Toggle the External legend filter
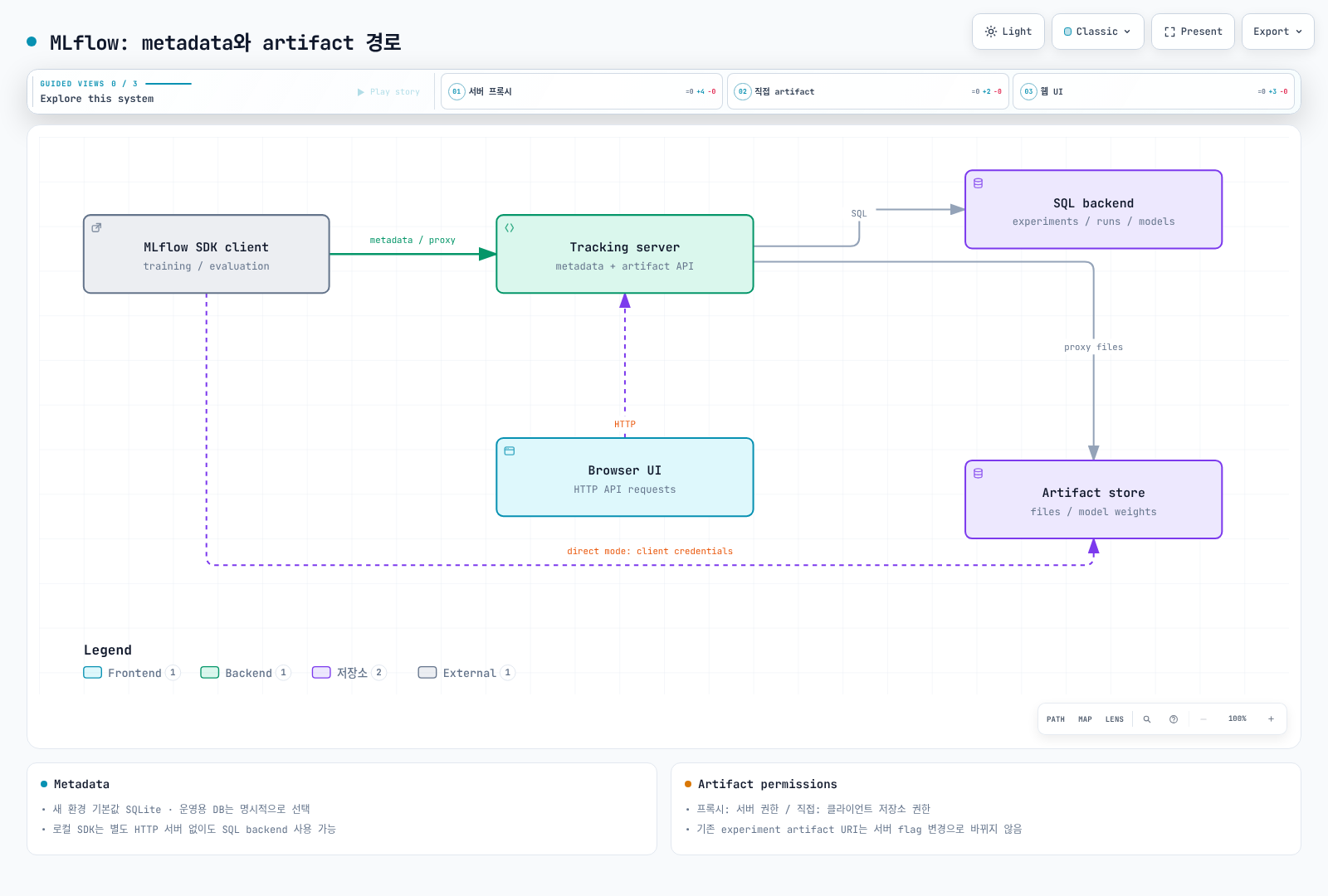The width and height of the screenshot is (1328, 896). tap(466, 673)
